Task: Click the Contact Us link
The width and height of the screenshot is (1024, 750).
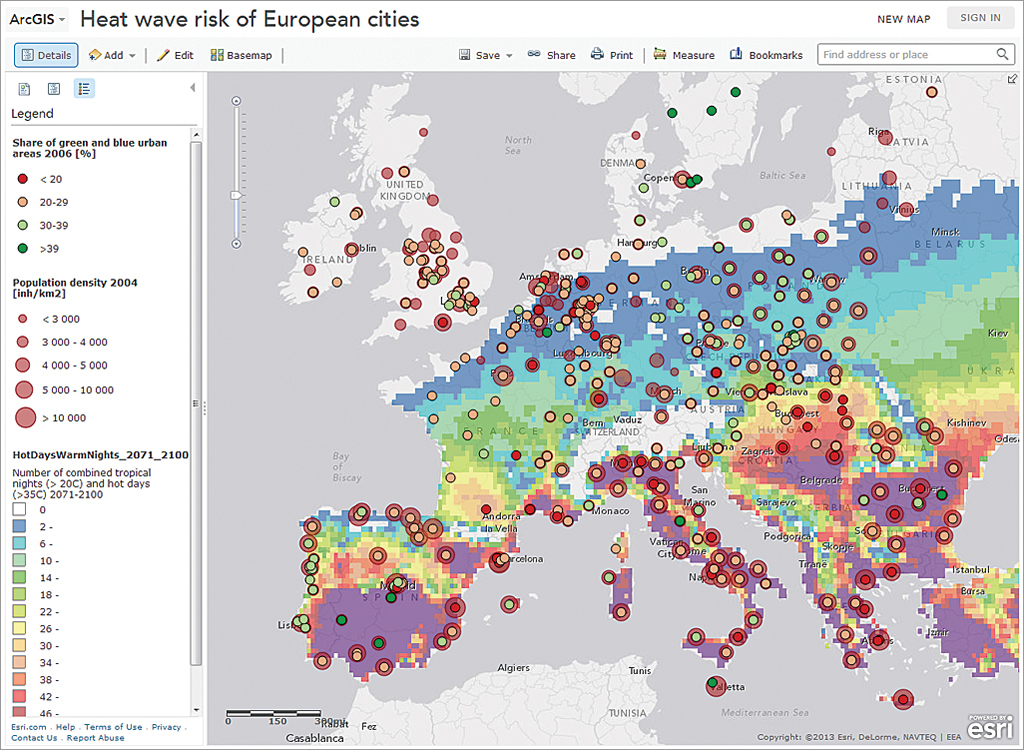Action: click(x=34, y=738)
